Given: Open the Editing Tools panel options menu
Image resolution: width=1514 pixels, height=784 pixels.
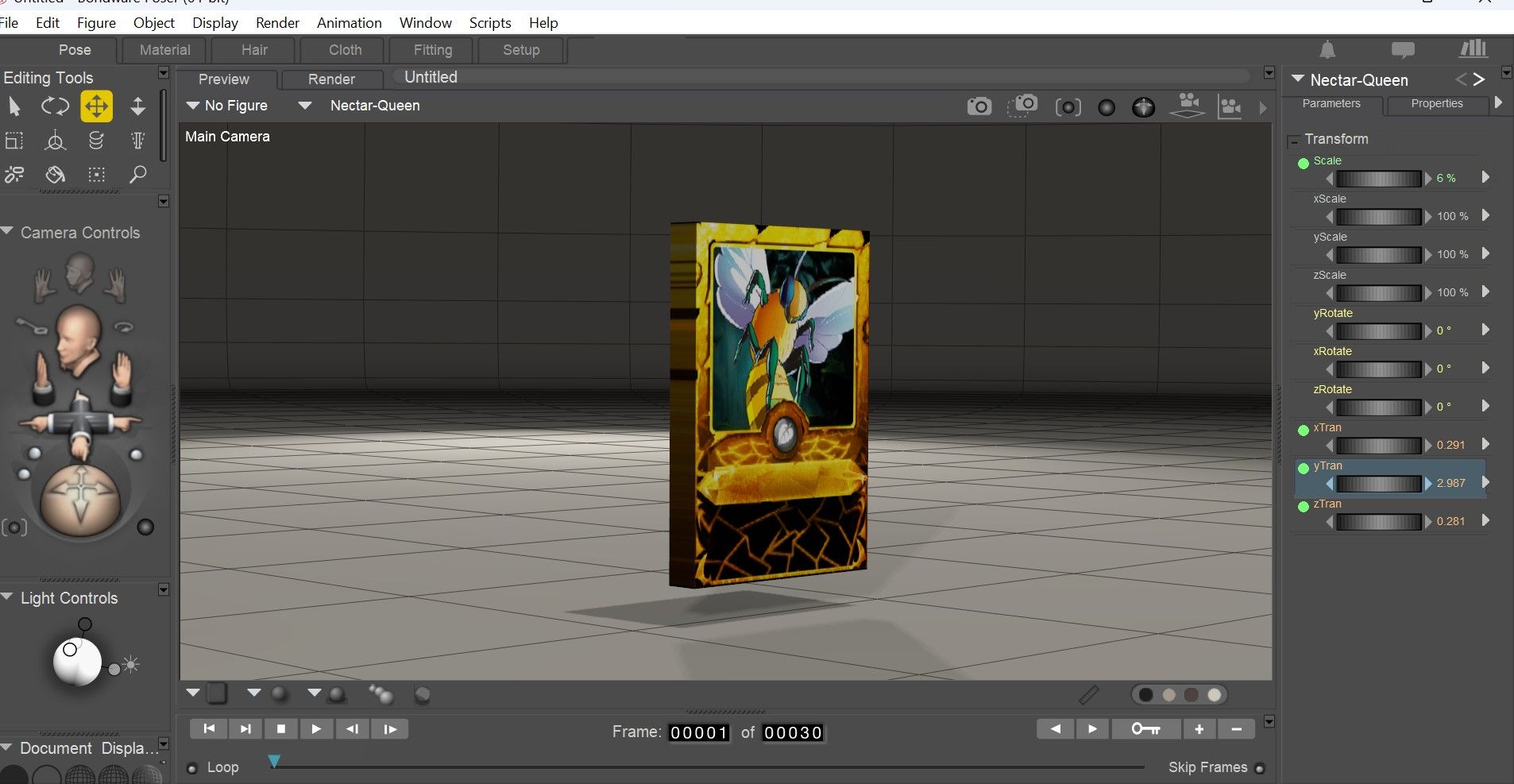Looking at the screenshot, I should coord(164,73).
